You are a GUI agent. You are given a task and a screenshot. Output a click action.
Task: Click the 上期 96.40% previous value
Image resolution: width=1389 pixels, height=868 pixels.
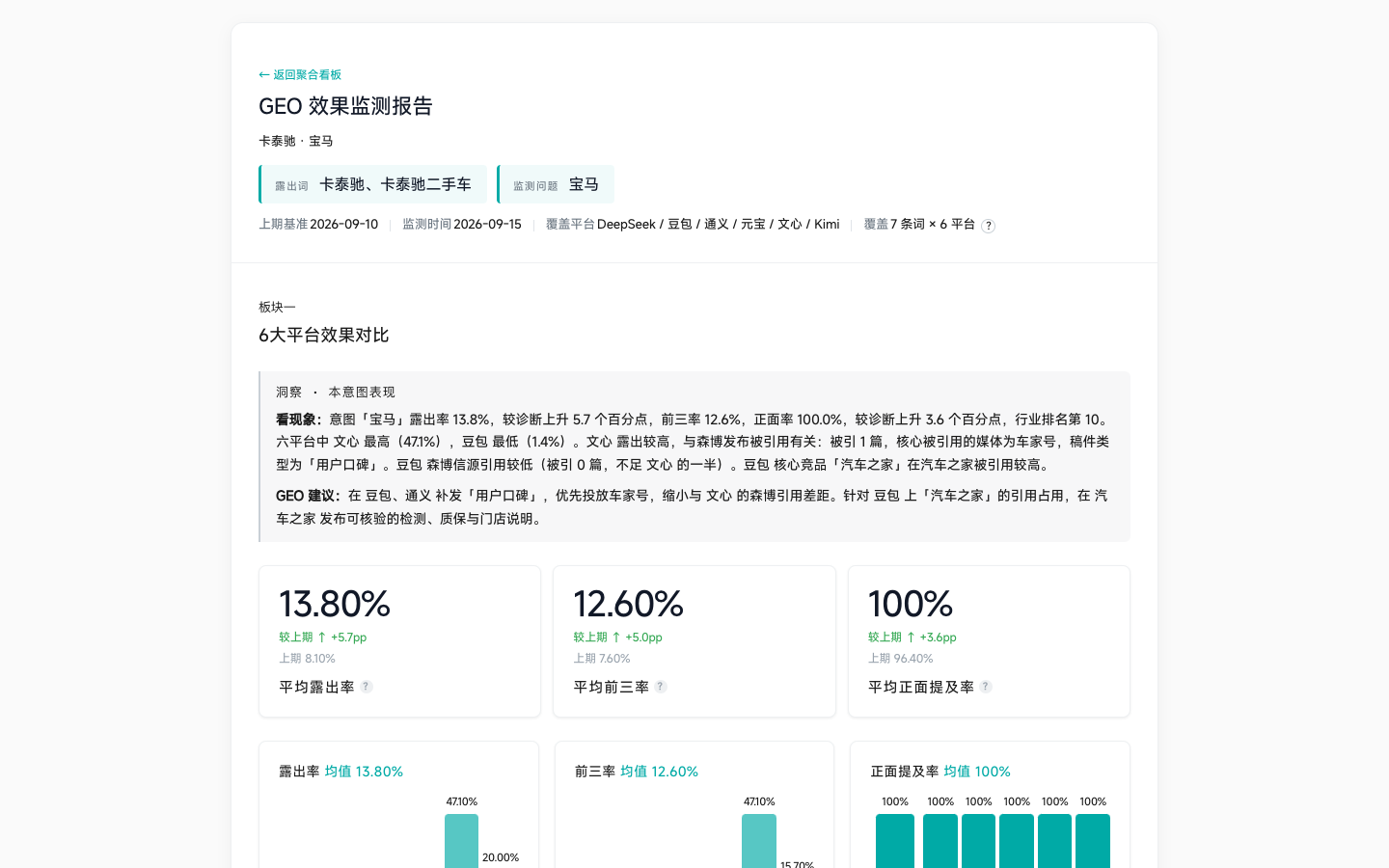pos(901,659)
